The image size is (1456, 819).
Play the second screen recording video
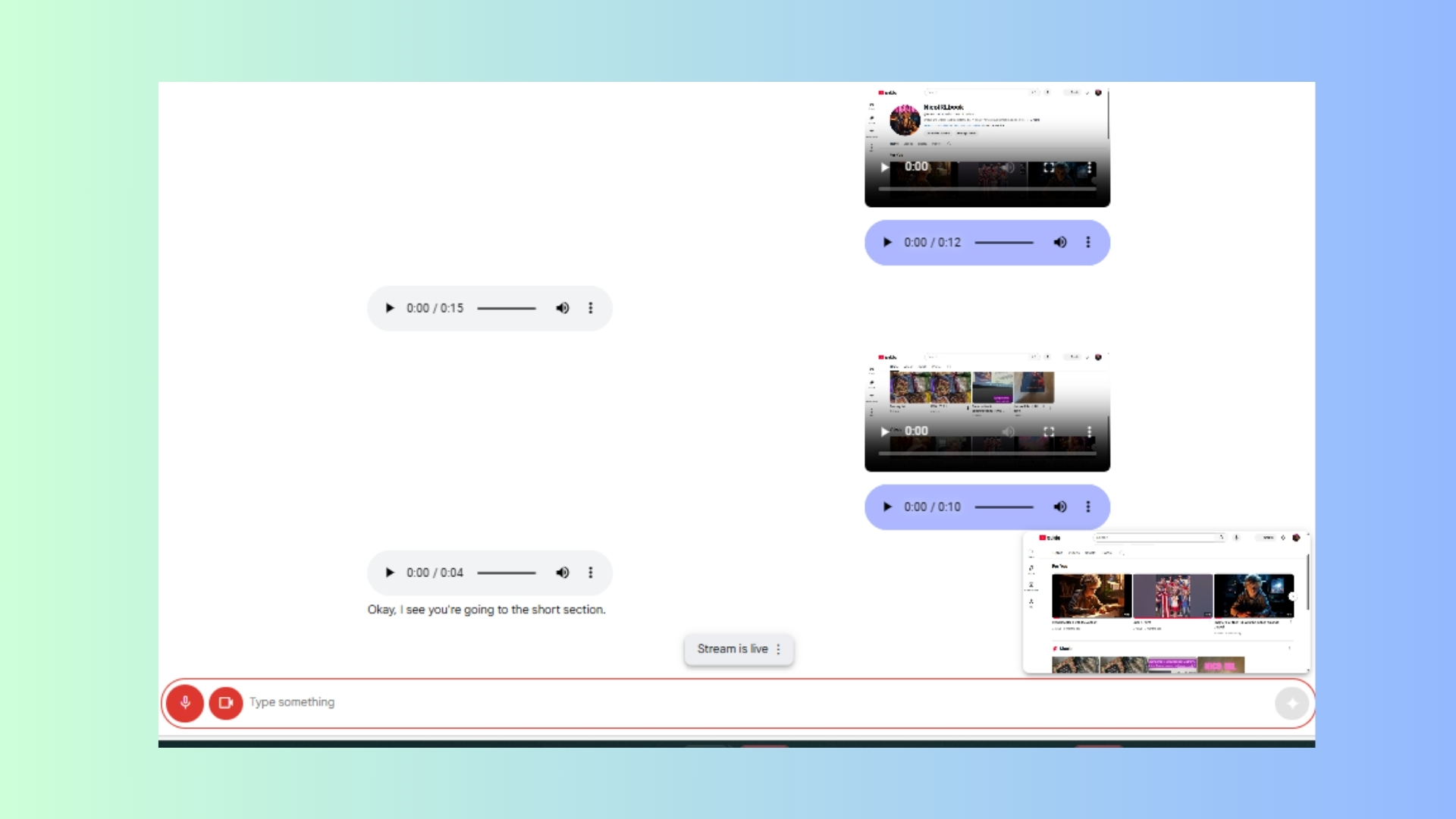(884, 431)
